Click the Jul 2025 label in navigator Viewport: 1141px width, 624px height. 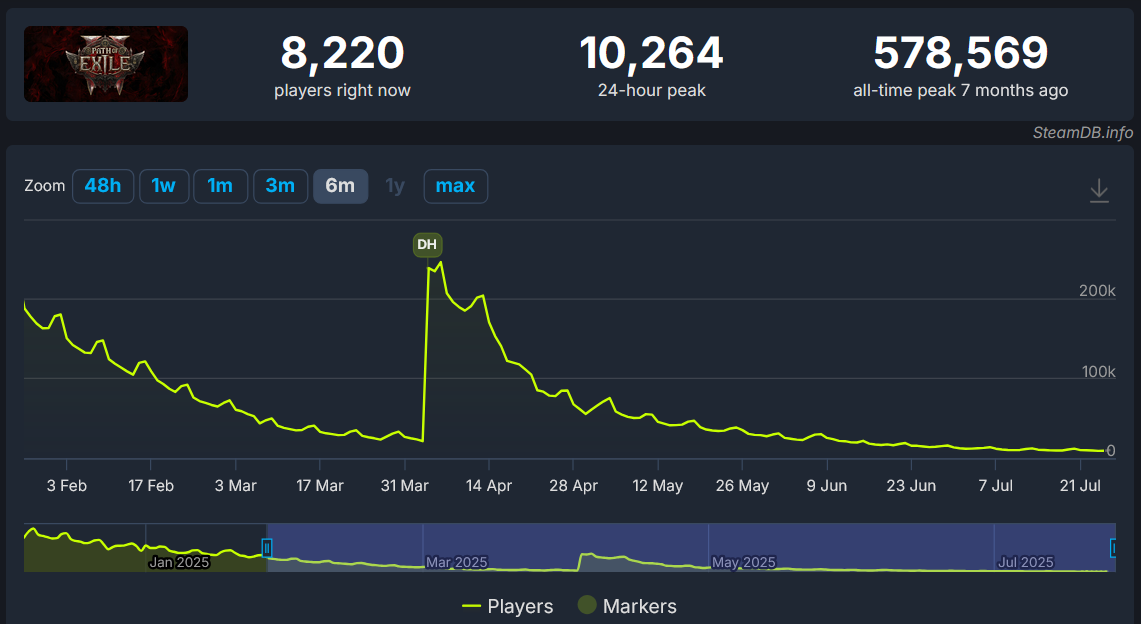click(1025, 562)
